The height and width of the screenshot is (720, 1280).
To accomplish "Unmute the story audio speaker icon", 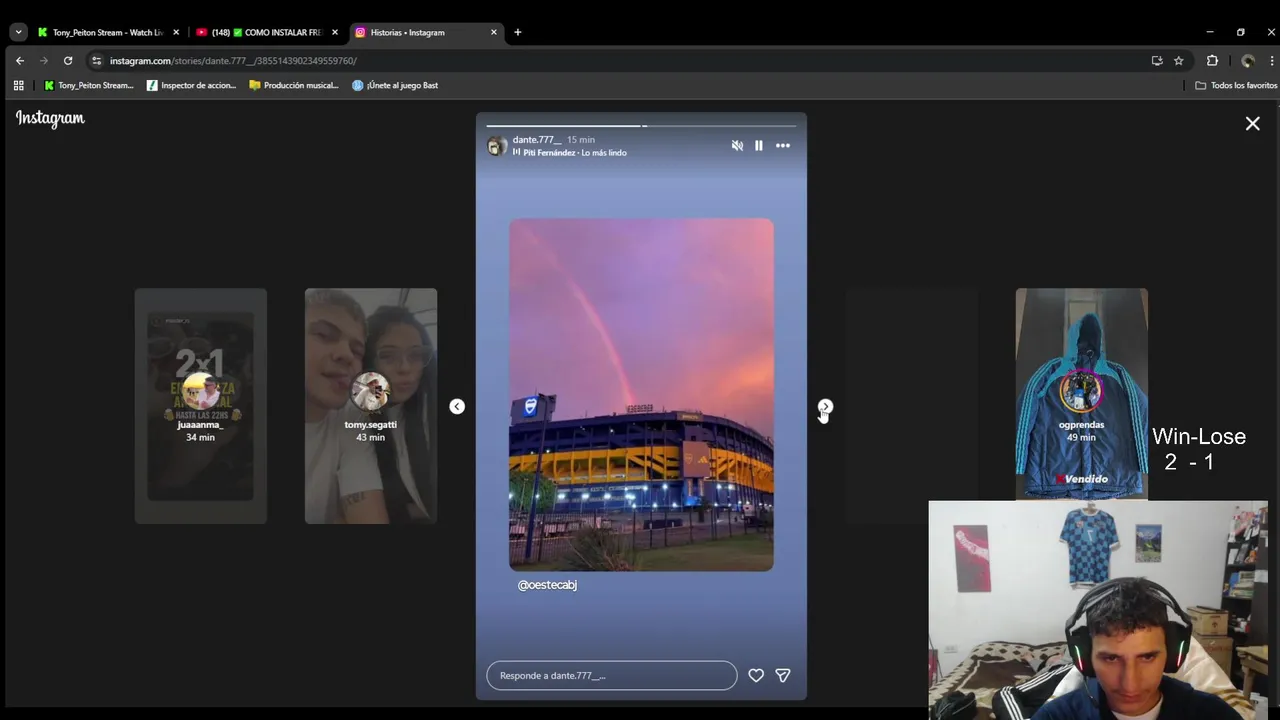I will point(737,146).
